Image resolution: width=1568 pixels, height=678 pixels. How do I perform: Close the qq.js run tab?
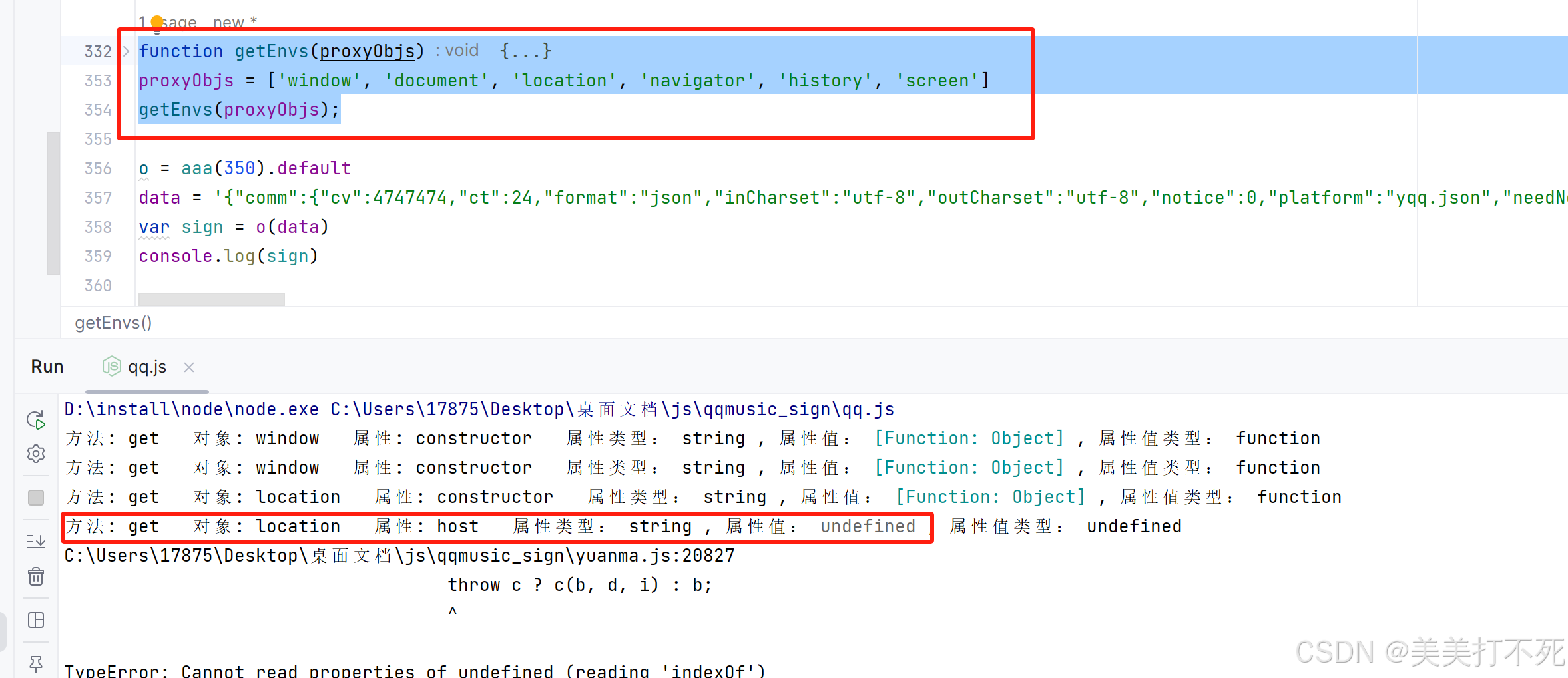(189, 367)
